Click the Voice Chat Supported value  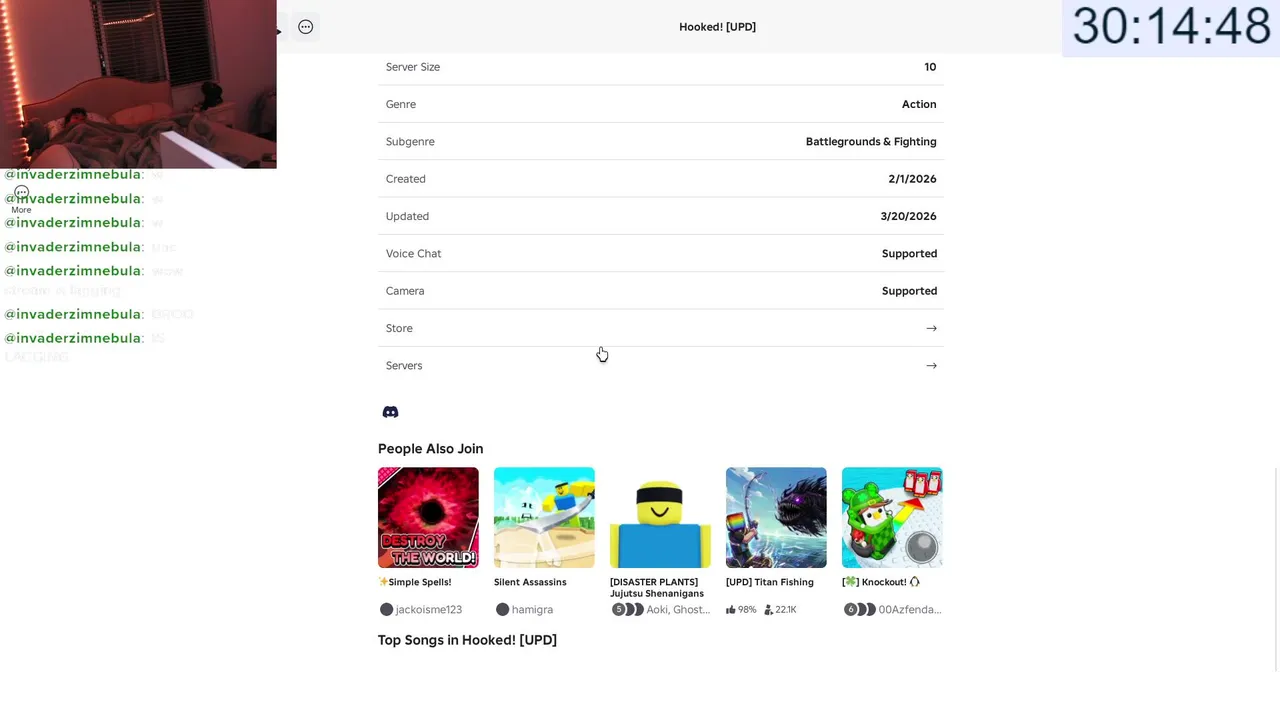tap(909, 253)
